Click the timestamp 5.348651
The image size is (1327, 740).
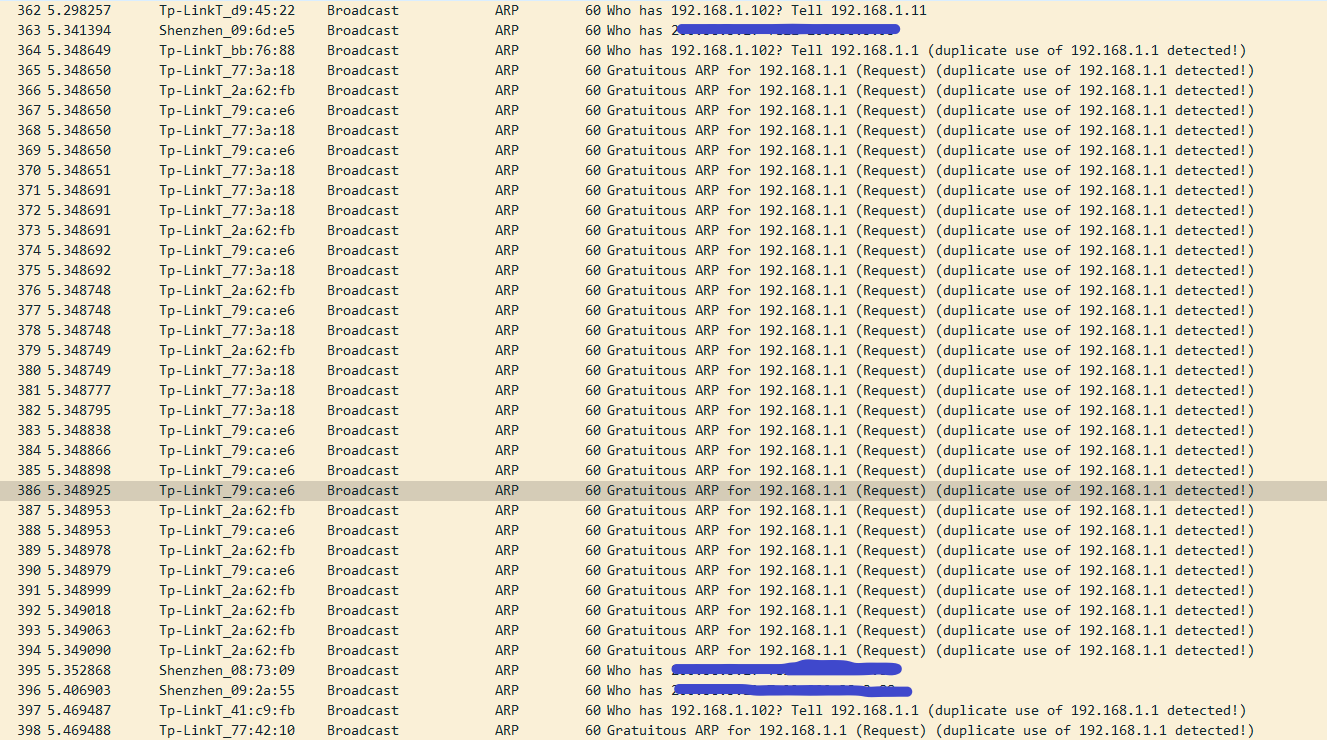(79, 170)
